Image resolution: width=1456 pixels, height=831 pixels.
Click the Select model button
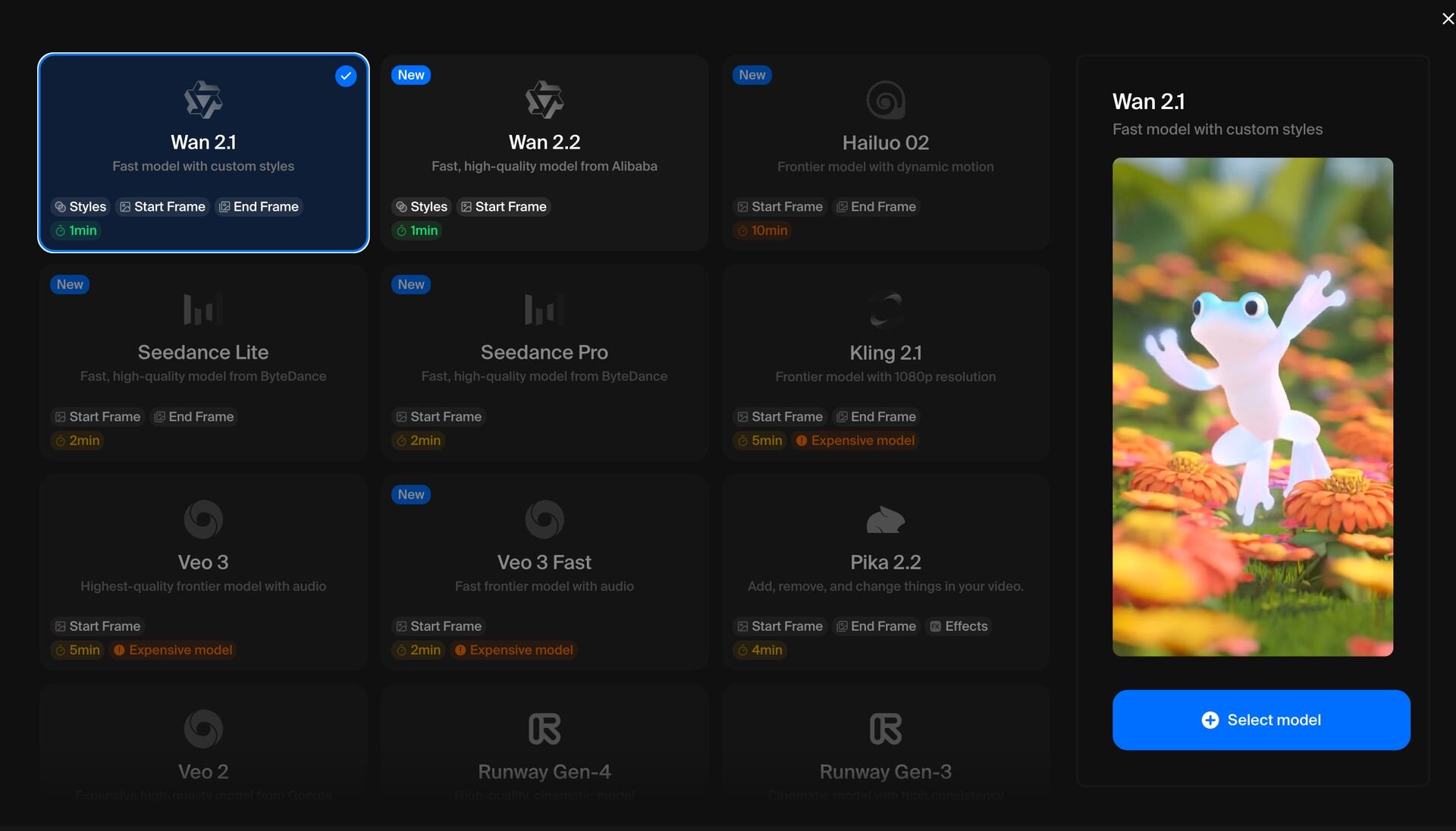click(1261, 720)
